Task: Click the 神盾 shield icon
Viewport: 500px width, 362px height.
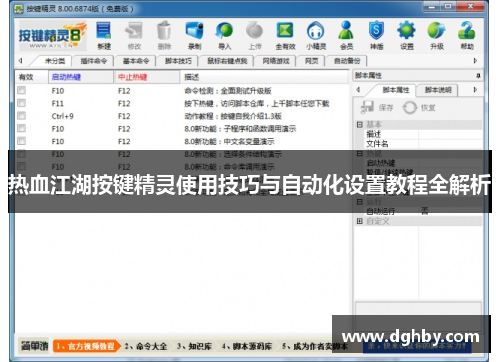Action: tap(376, 35)
